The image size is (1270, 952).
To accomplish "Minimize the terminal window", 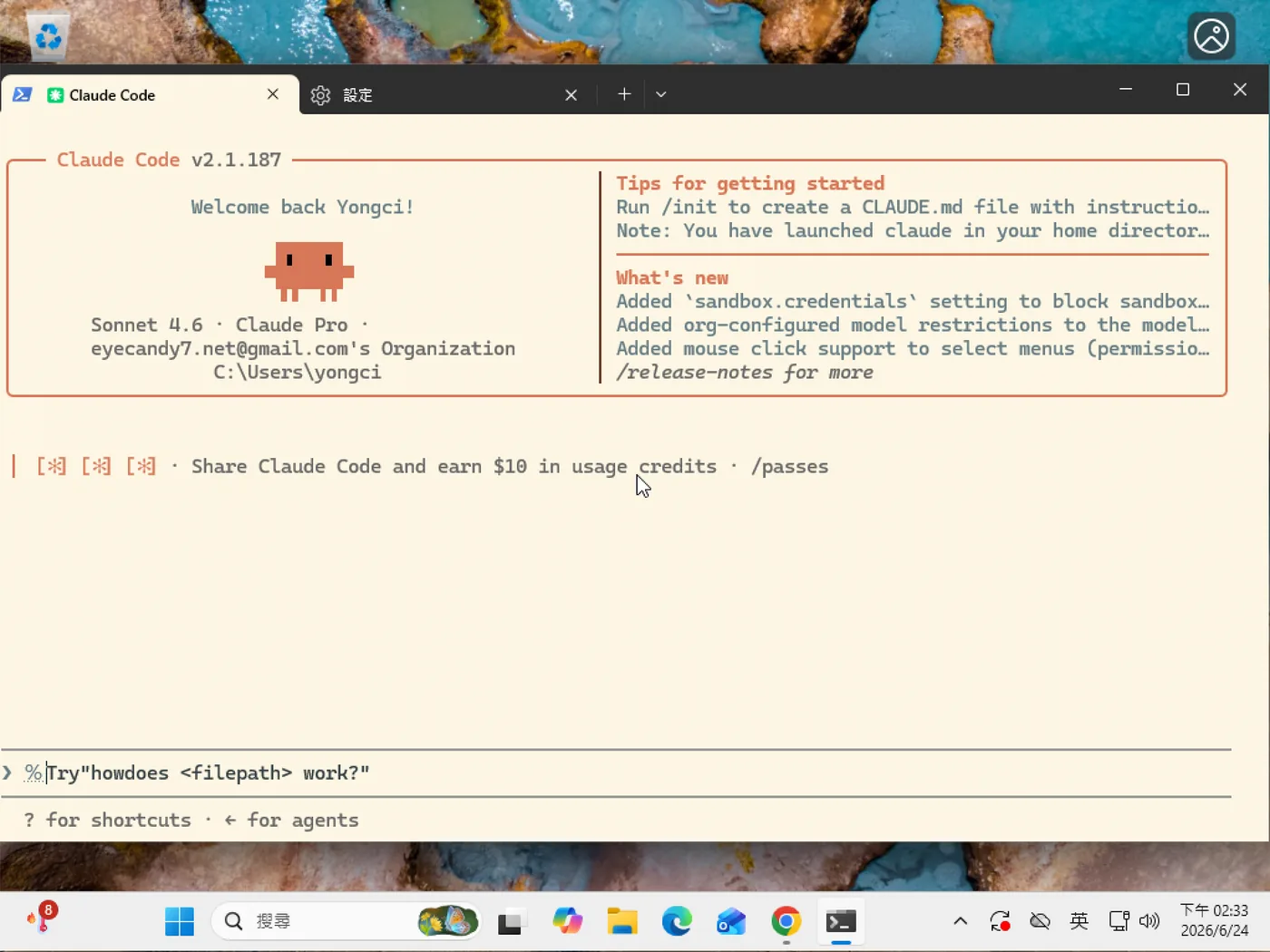I will pos(1126,89).
